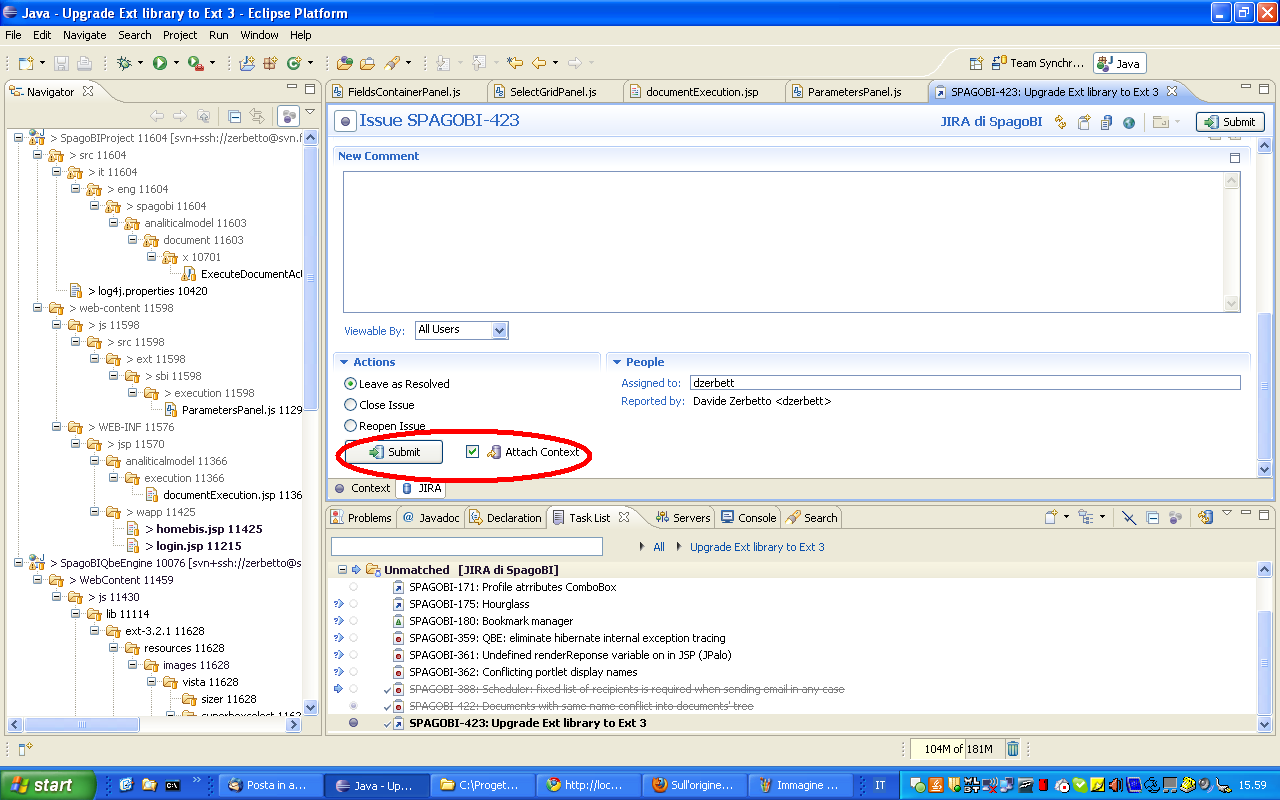Click the New Java Class icon
Viewport: 1280px width, 800px height.
(294, 63)
